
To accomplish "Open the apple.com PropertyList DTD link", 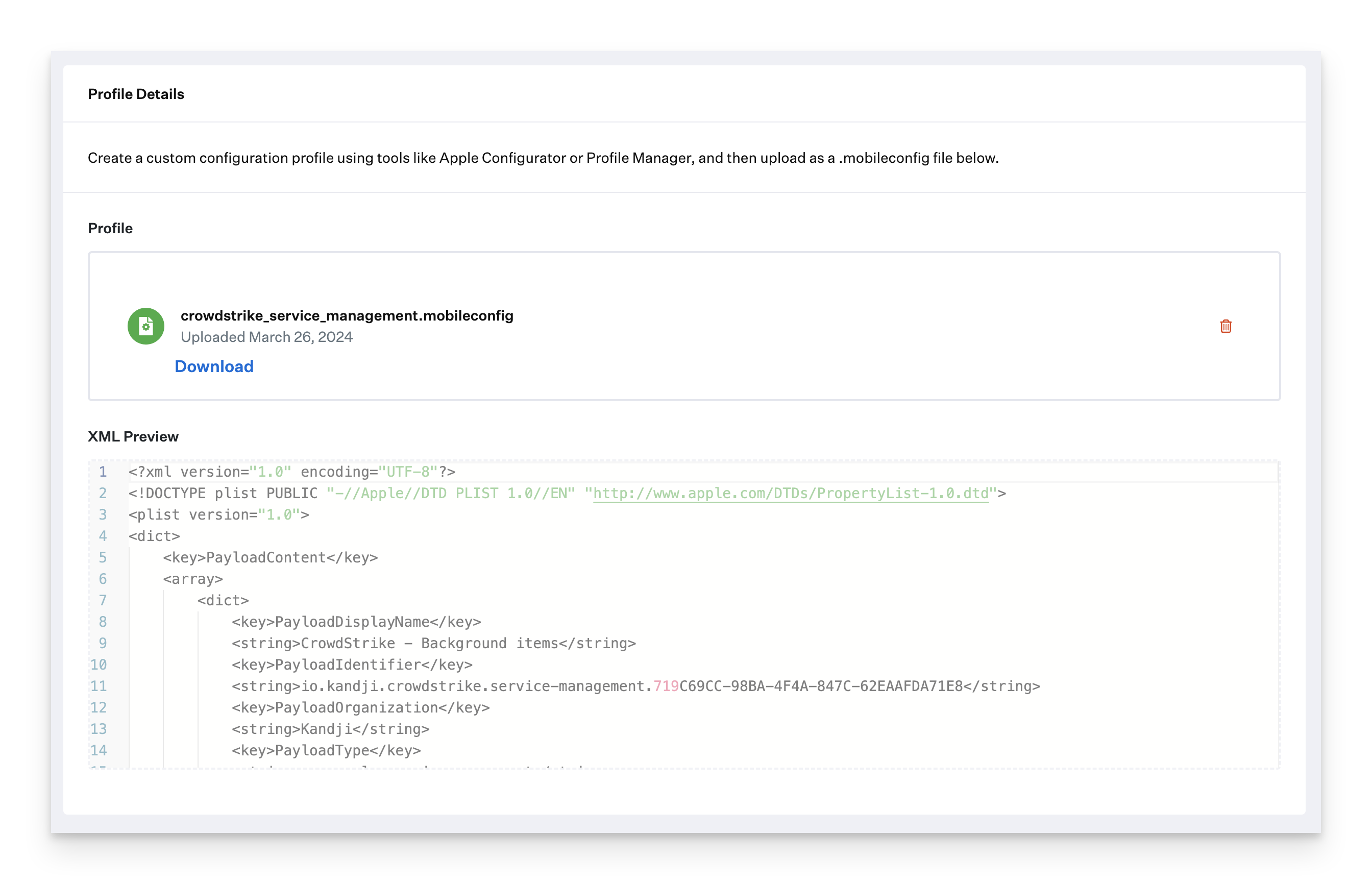I will 791,493.
